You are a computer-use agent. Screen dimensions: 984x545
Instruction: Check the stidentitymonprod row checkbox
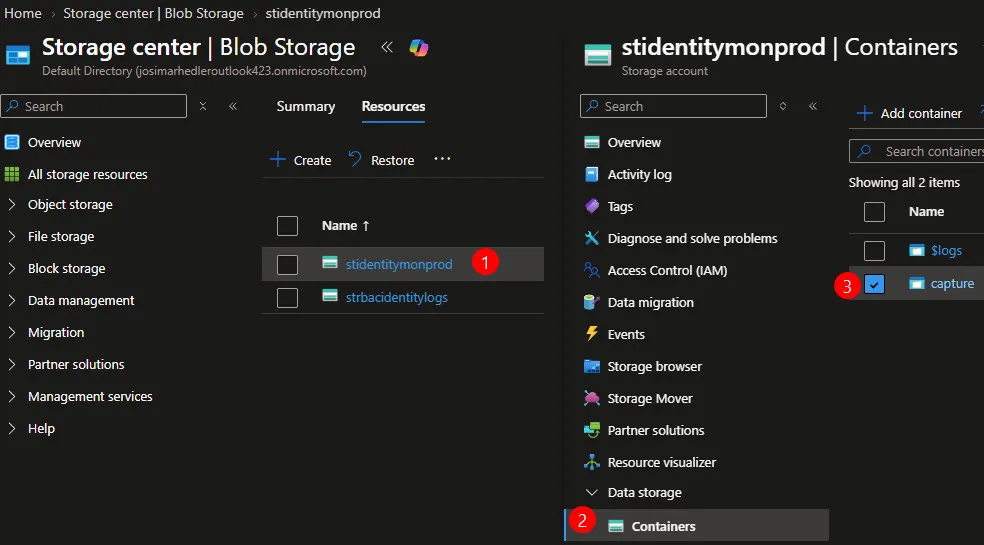[287, 265]
